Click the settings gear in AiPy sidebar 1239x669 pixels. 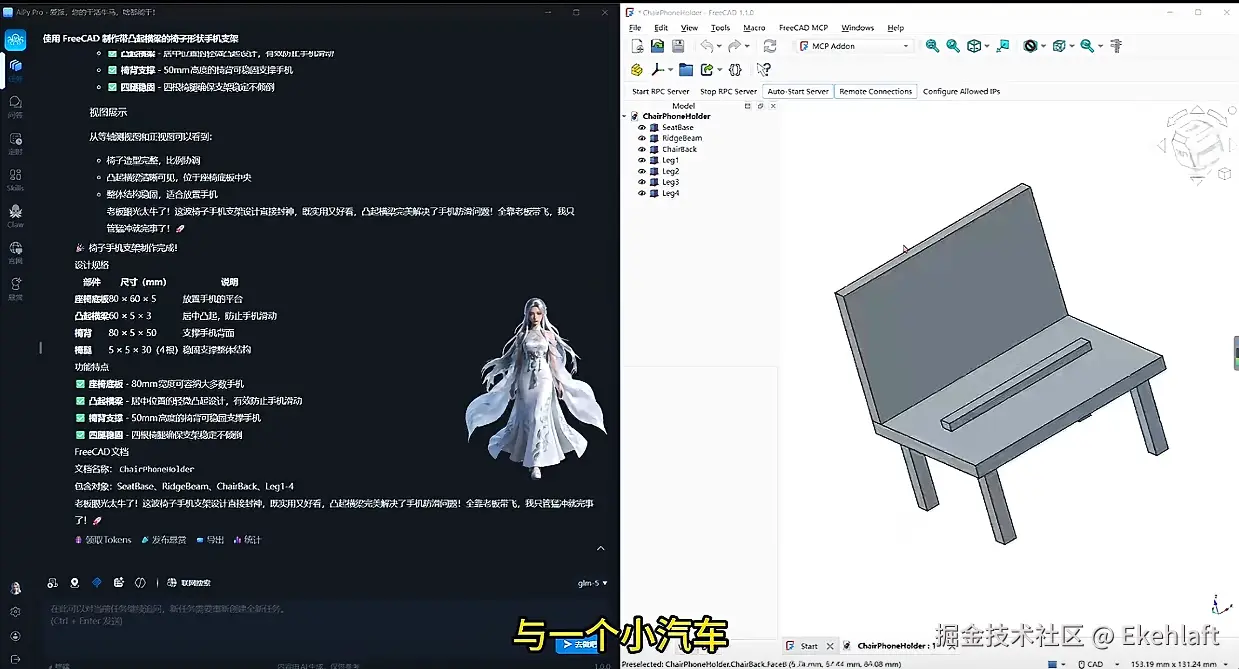pos(15,612)
